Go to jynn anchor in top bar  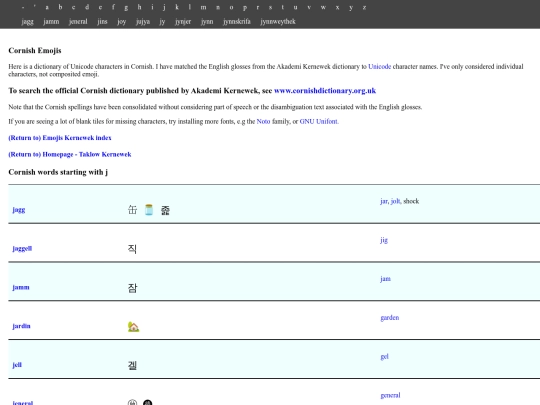tap(207, 22)
